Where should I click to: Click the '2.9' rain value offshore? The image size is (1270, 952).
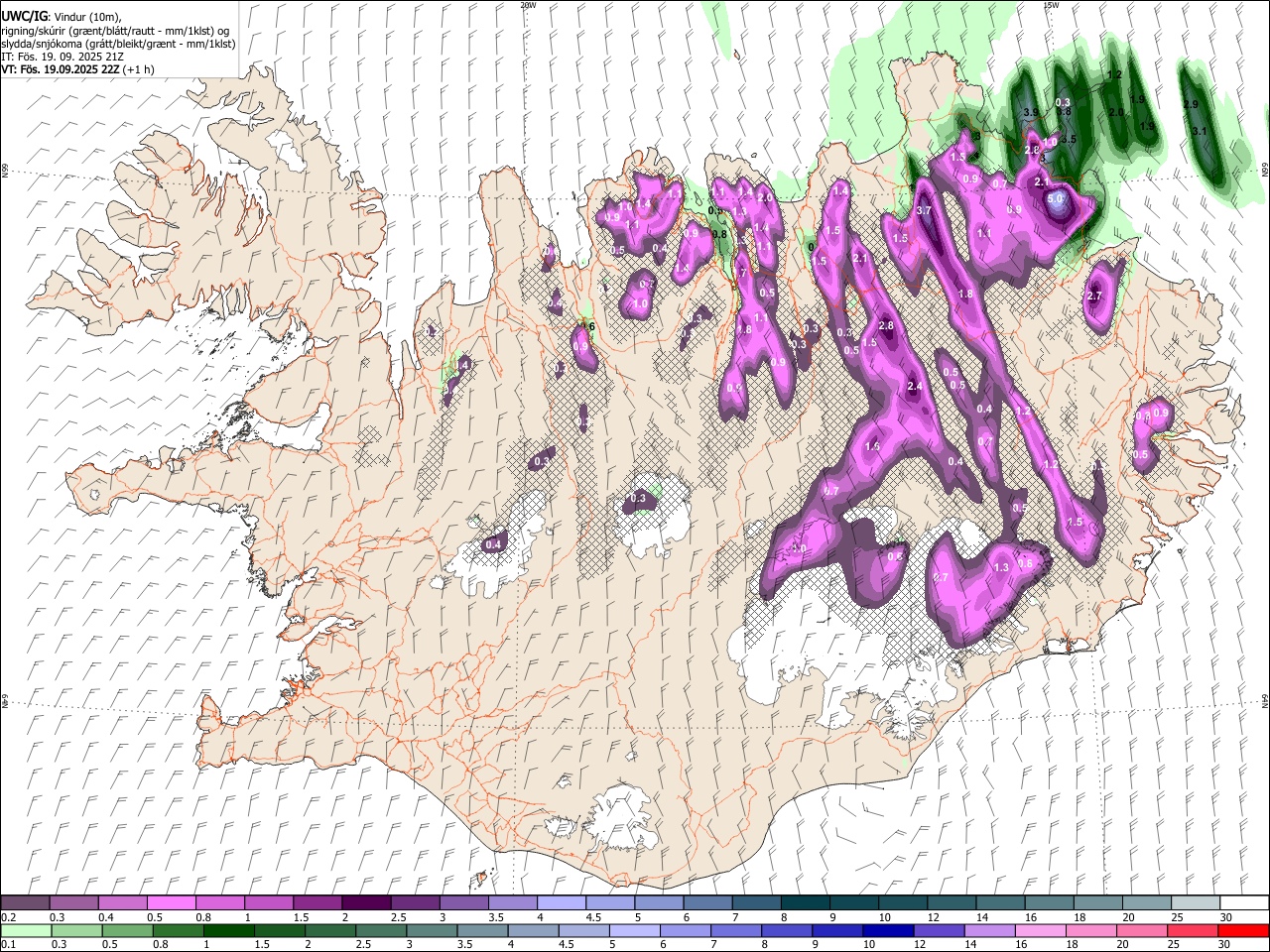(x=1192, y=104)
